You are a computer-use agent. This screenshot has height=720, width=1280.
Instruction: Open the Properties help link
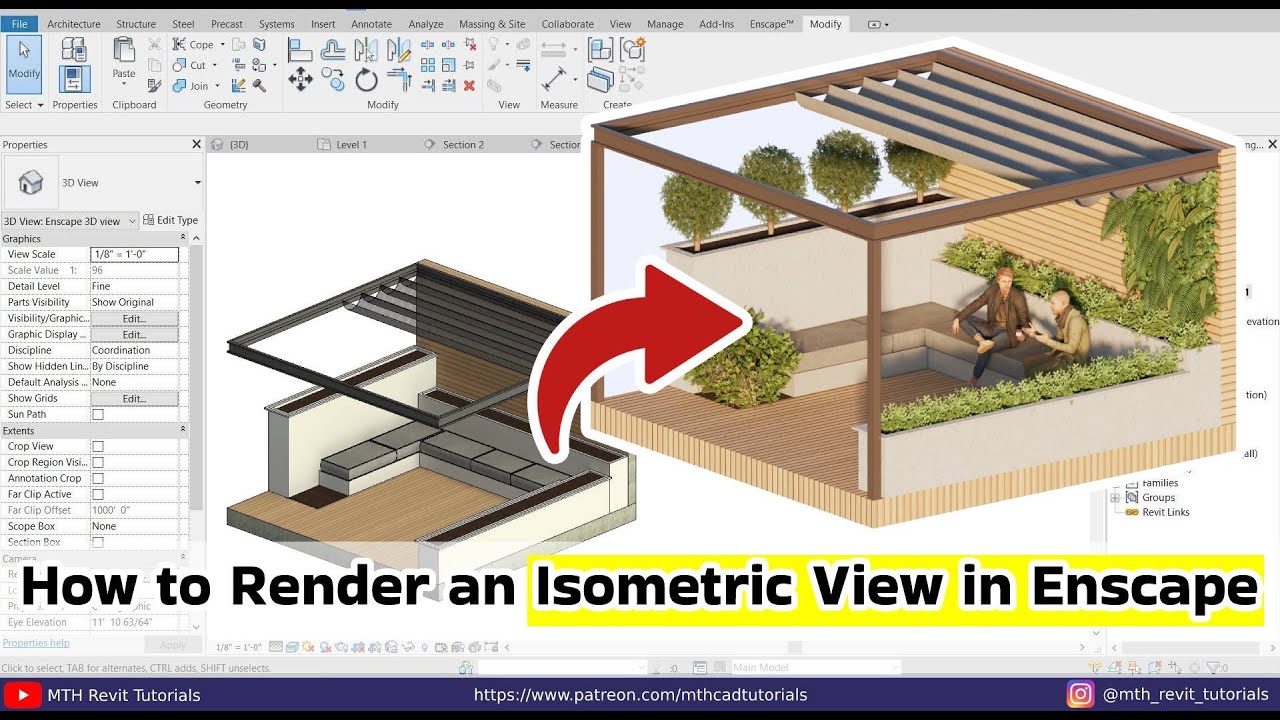click(36, 643)
